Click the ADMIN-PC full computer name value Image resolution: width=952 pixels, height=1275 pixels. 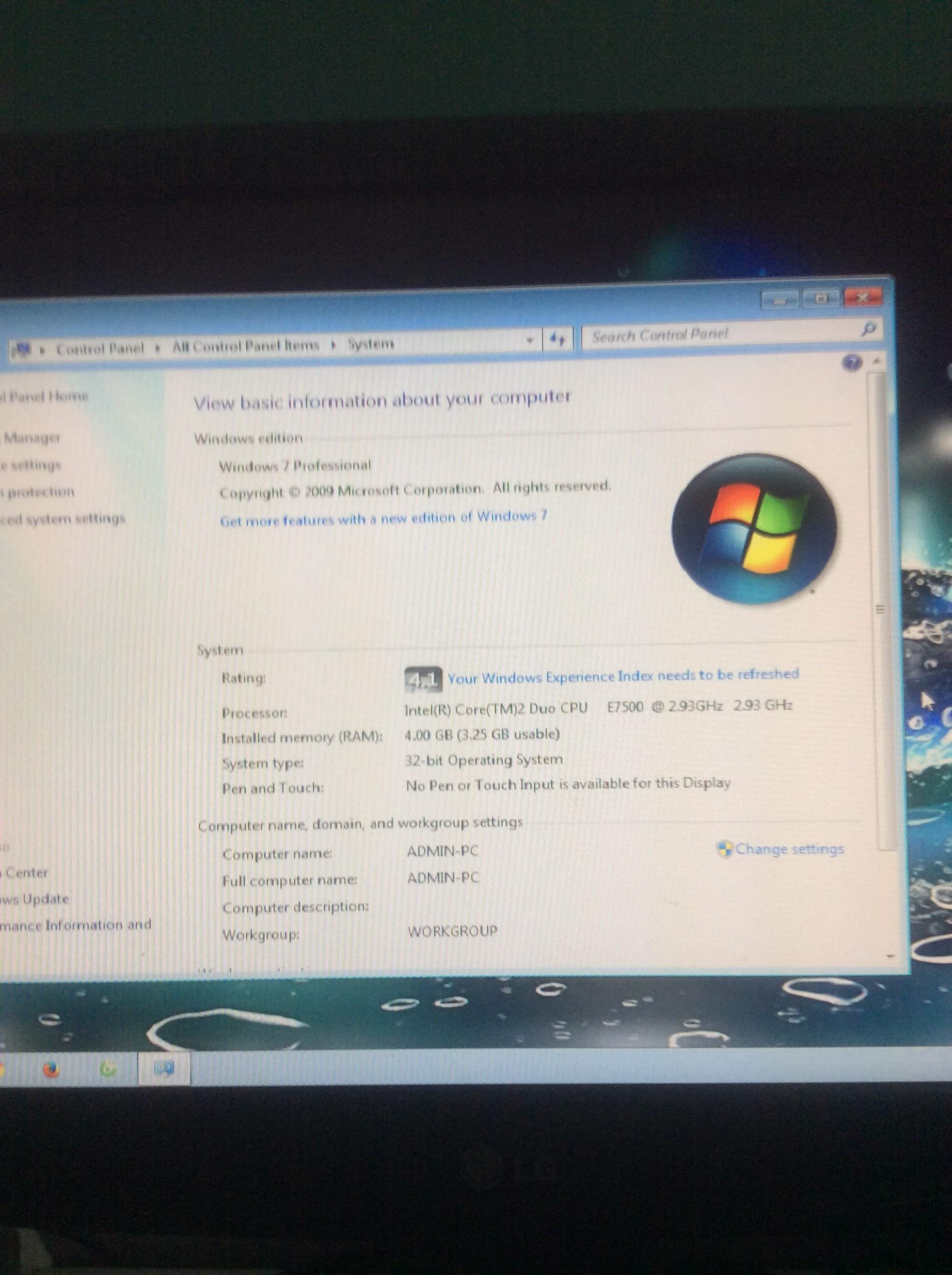(443, 878)
